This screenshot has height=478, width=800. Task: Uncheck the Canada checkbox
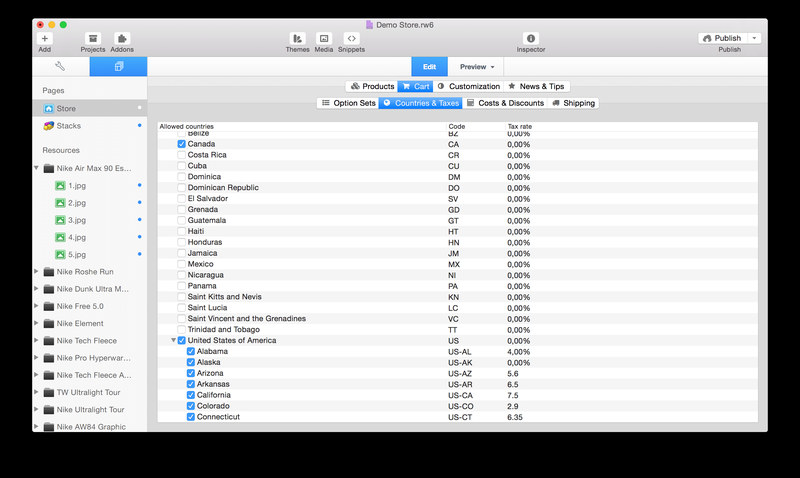point(181,144)
